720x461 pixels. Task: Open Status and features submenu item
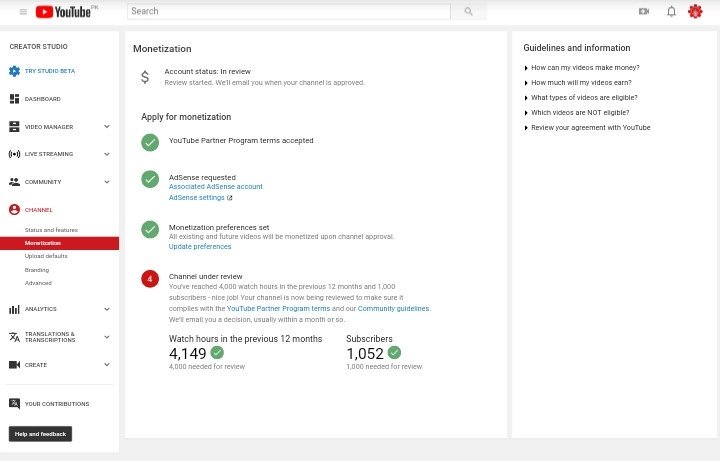click(51, 230)
